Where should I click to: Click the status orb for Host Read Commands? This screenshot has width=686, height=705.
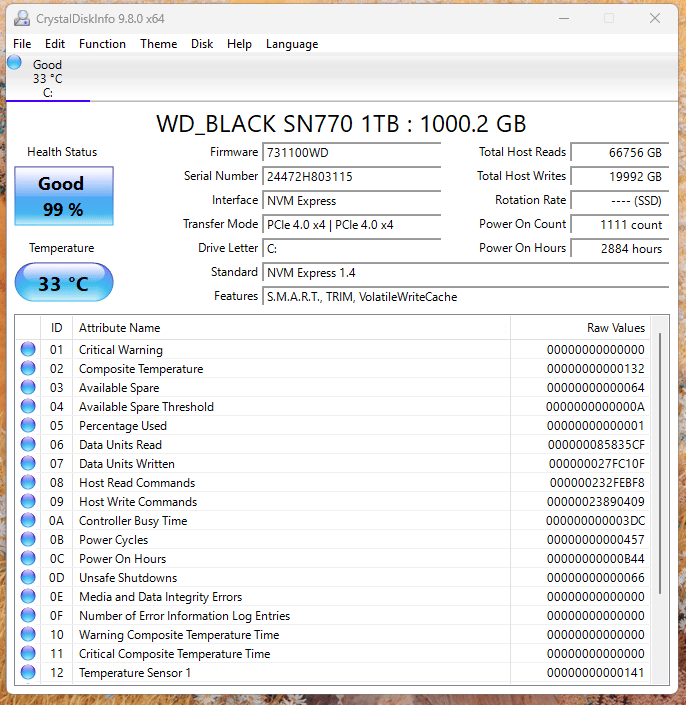click(x=28, y=482)
